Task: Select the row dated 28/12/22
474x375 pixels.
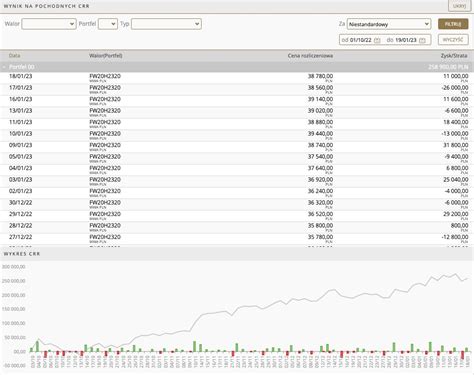Action: pos(237,227)
